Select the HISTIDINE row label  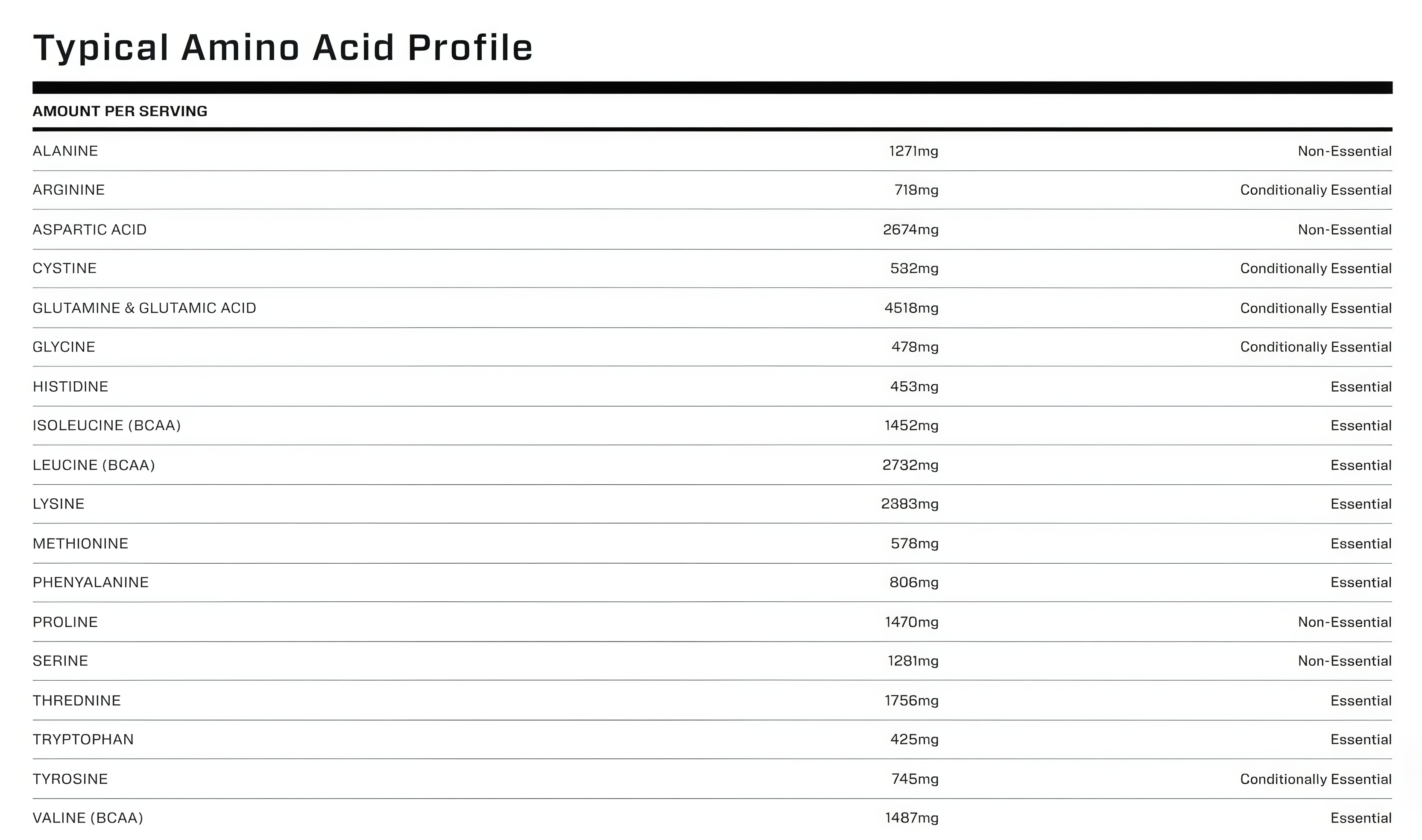point(70,386)
